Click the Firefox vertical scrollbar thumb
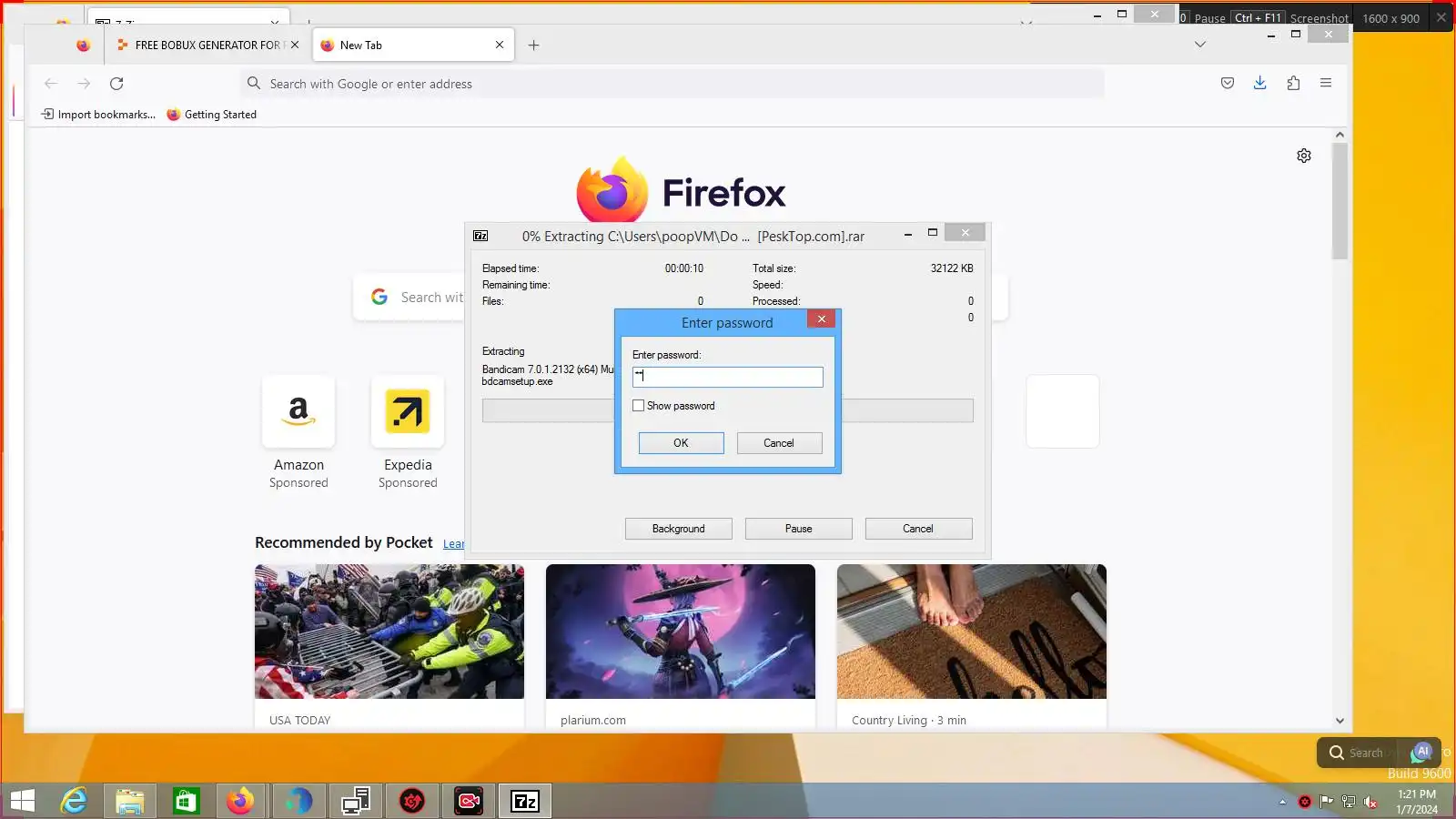The height and width of the screenshot is (819, 1456). pos(1340,201)
